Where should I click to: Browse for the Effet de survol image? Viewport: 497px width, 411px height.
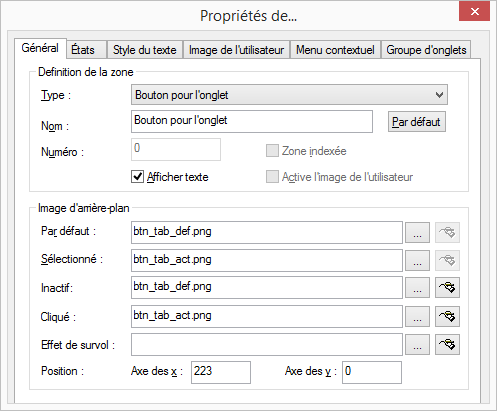[x=417, y=344]
